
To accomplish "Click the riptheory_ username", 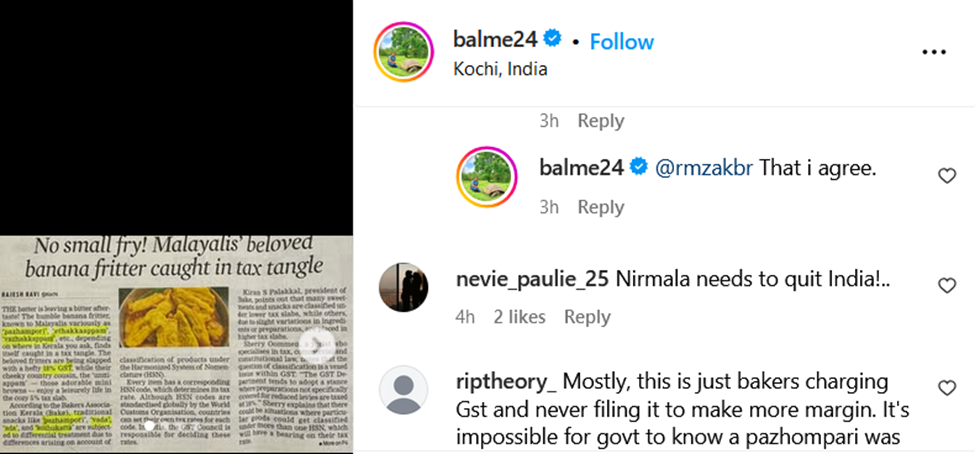I will (x=505, y=382).
